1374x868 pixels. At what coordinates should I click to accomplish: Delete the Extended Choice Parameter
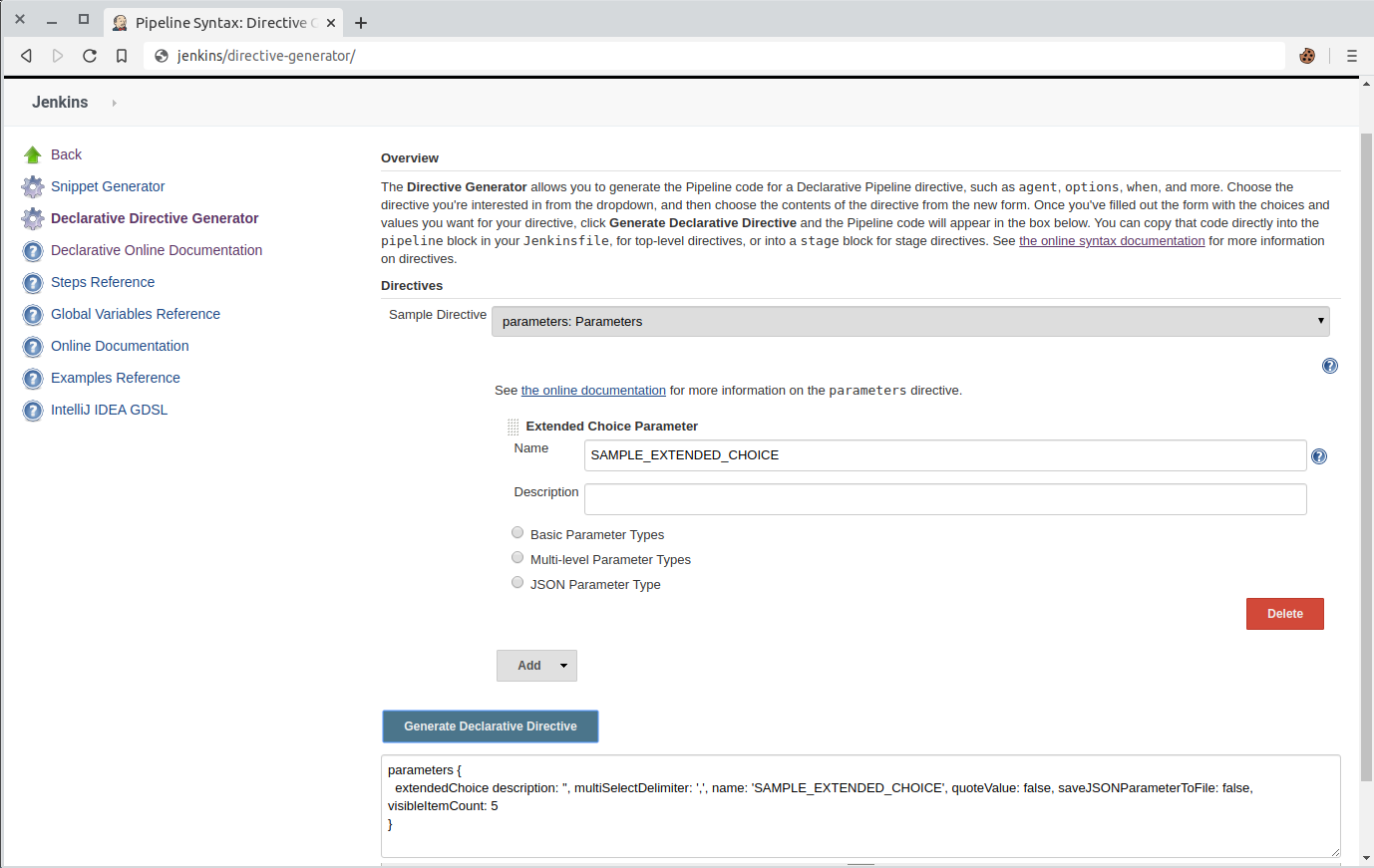tap(1285, 614)
